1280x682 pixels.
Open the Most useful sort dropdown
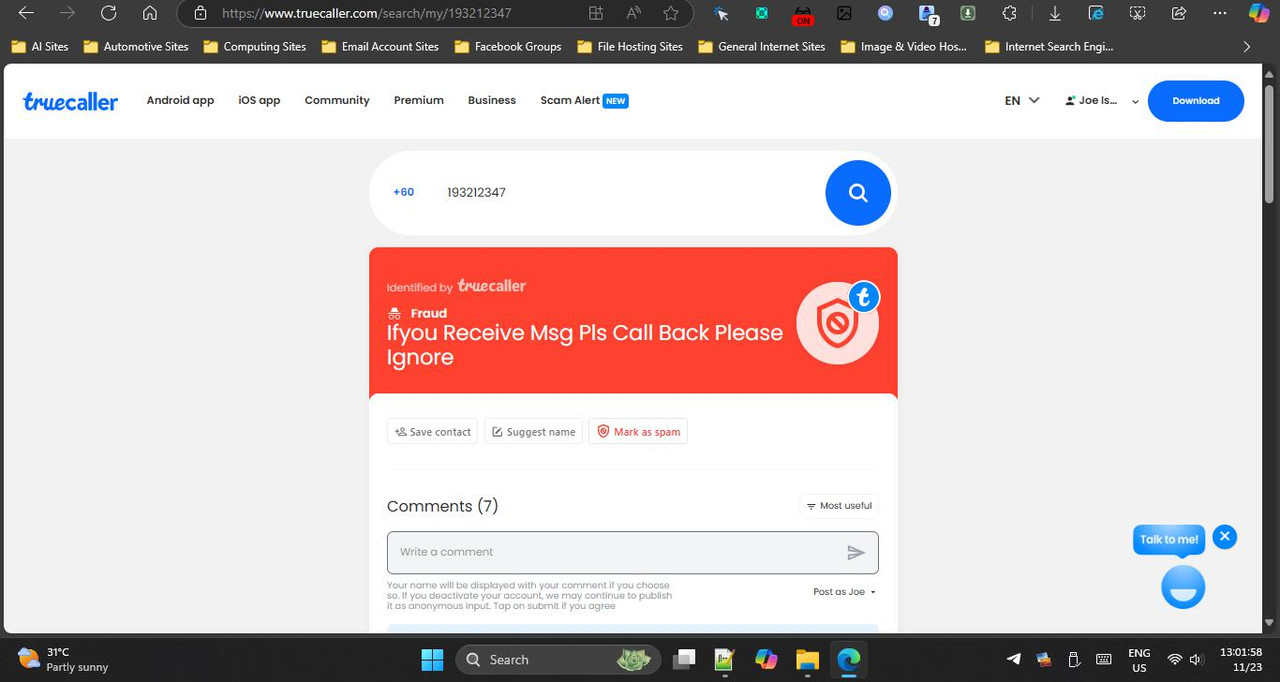point(839,506)
